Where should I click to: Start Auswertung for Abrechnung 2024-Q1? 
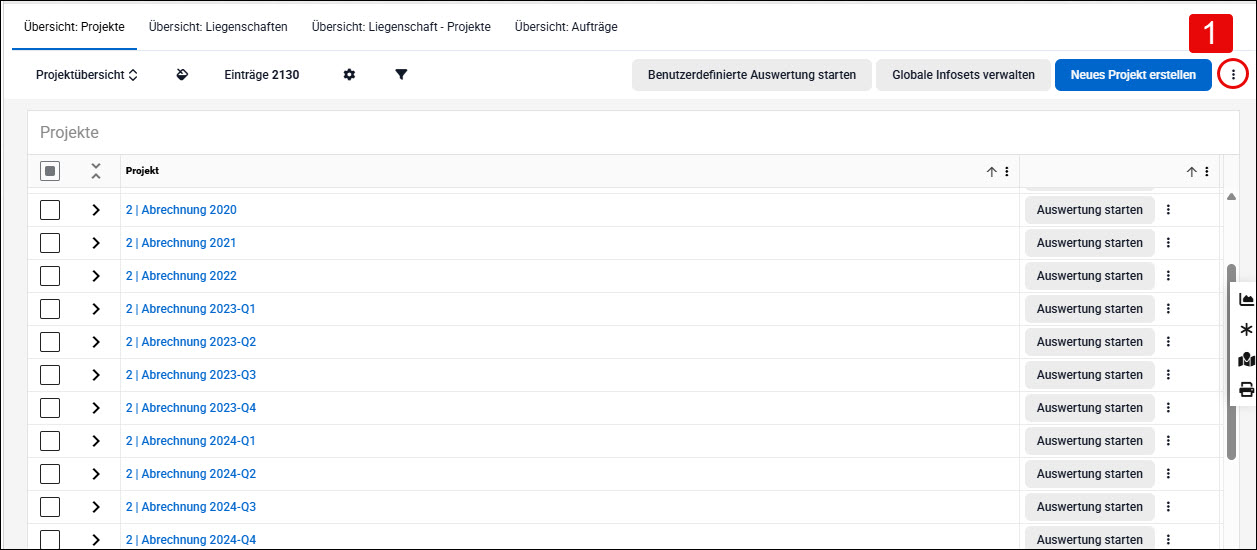(x=1090, y=441)
